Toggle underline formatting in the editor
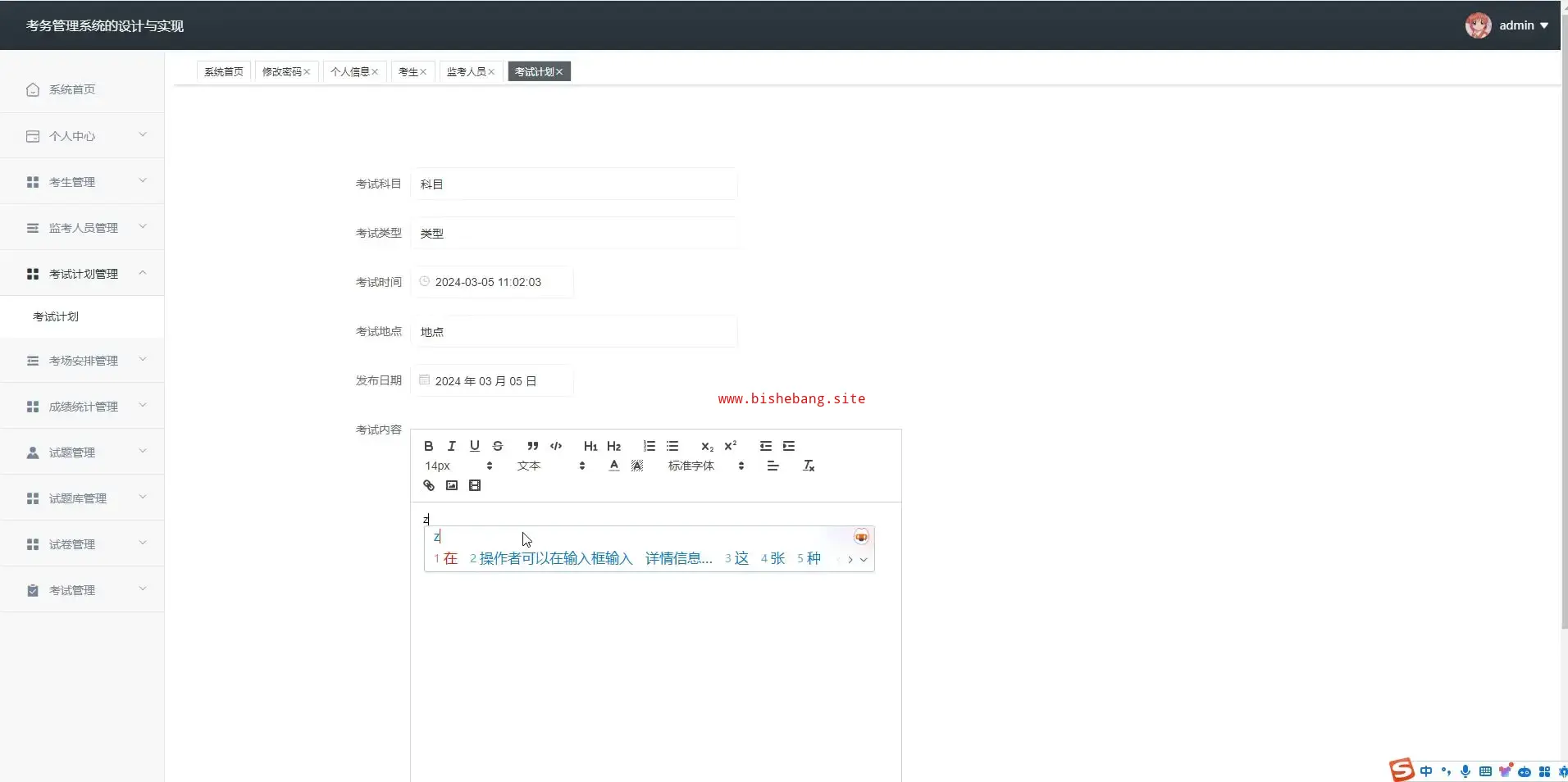1568x782 pixels. (x=474, y=446)
